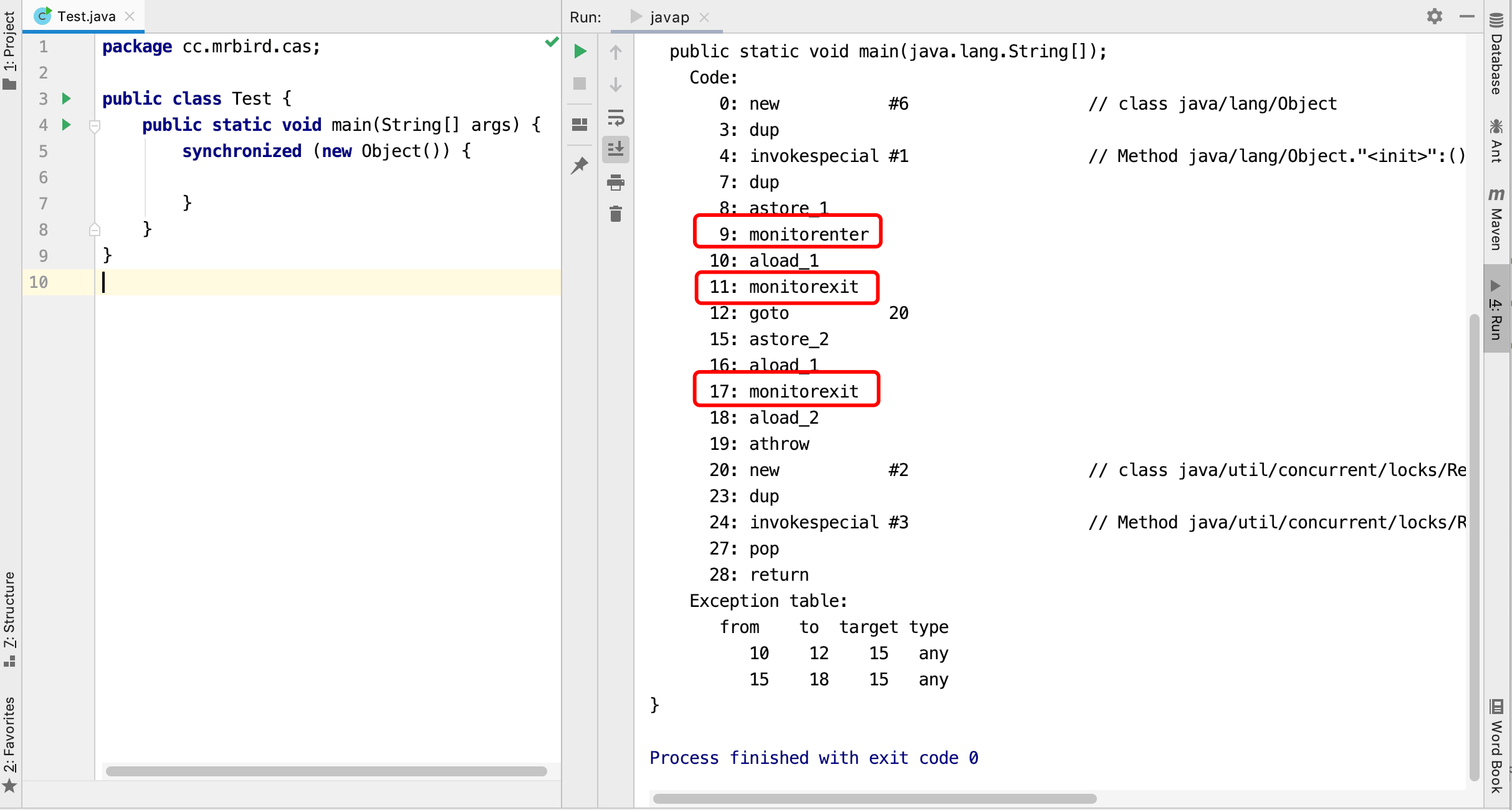The width and height of the screenshot is (1512, 810).
Task: Click '19: athrow' in bytecode output
Action: coord(759,444)
